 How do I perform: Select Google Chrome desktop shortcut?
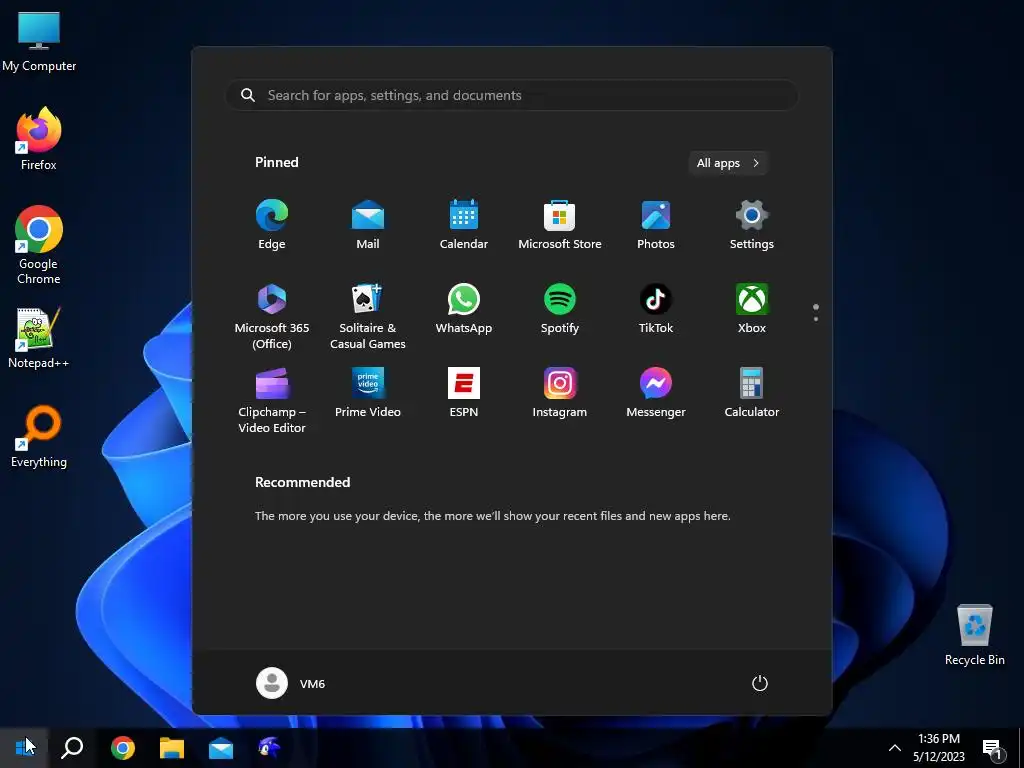coord(39,245)
